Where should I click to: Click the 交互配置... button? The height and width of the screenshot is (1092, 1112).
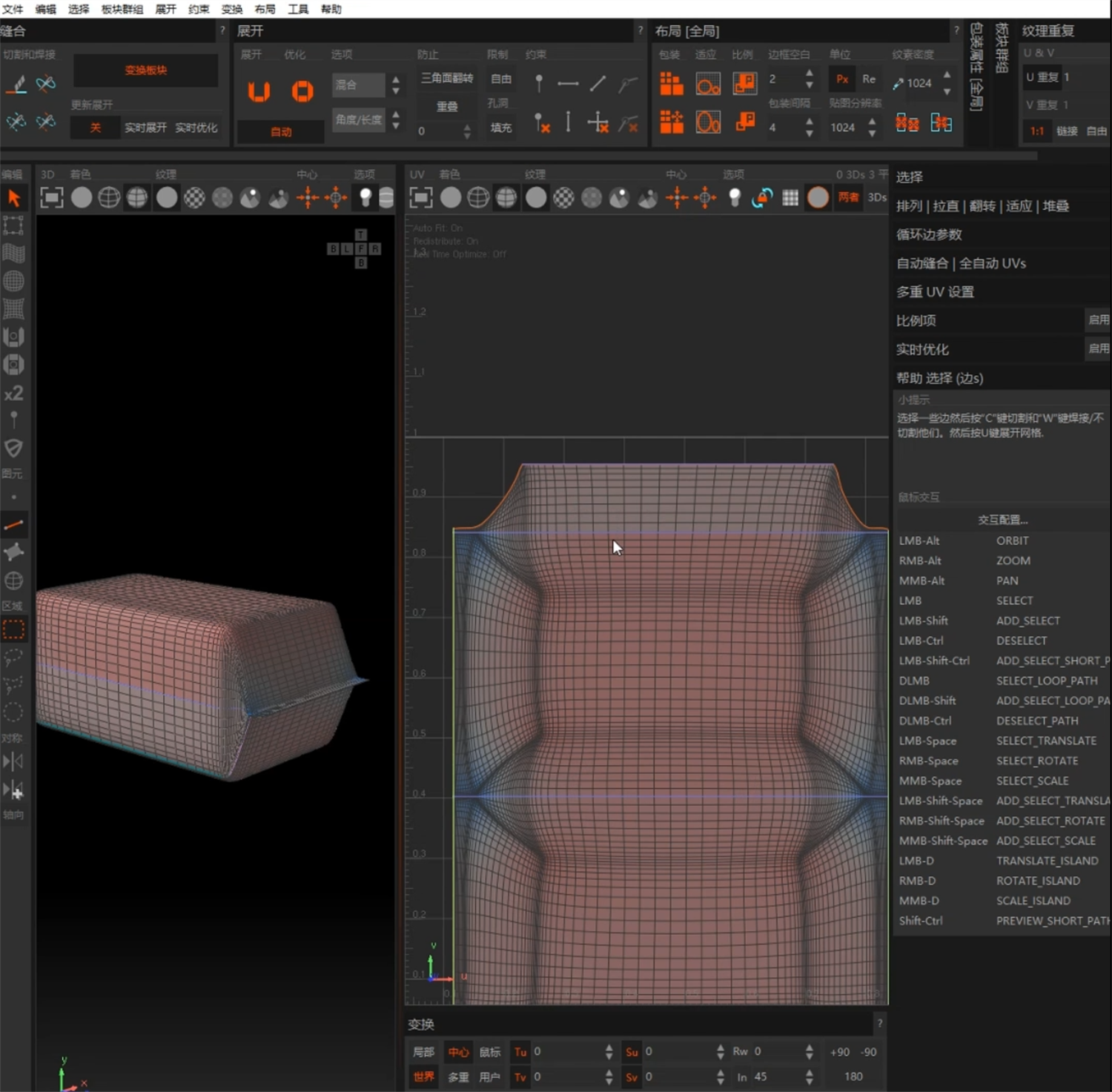1002,520
